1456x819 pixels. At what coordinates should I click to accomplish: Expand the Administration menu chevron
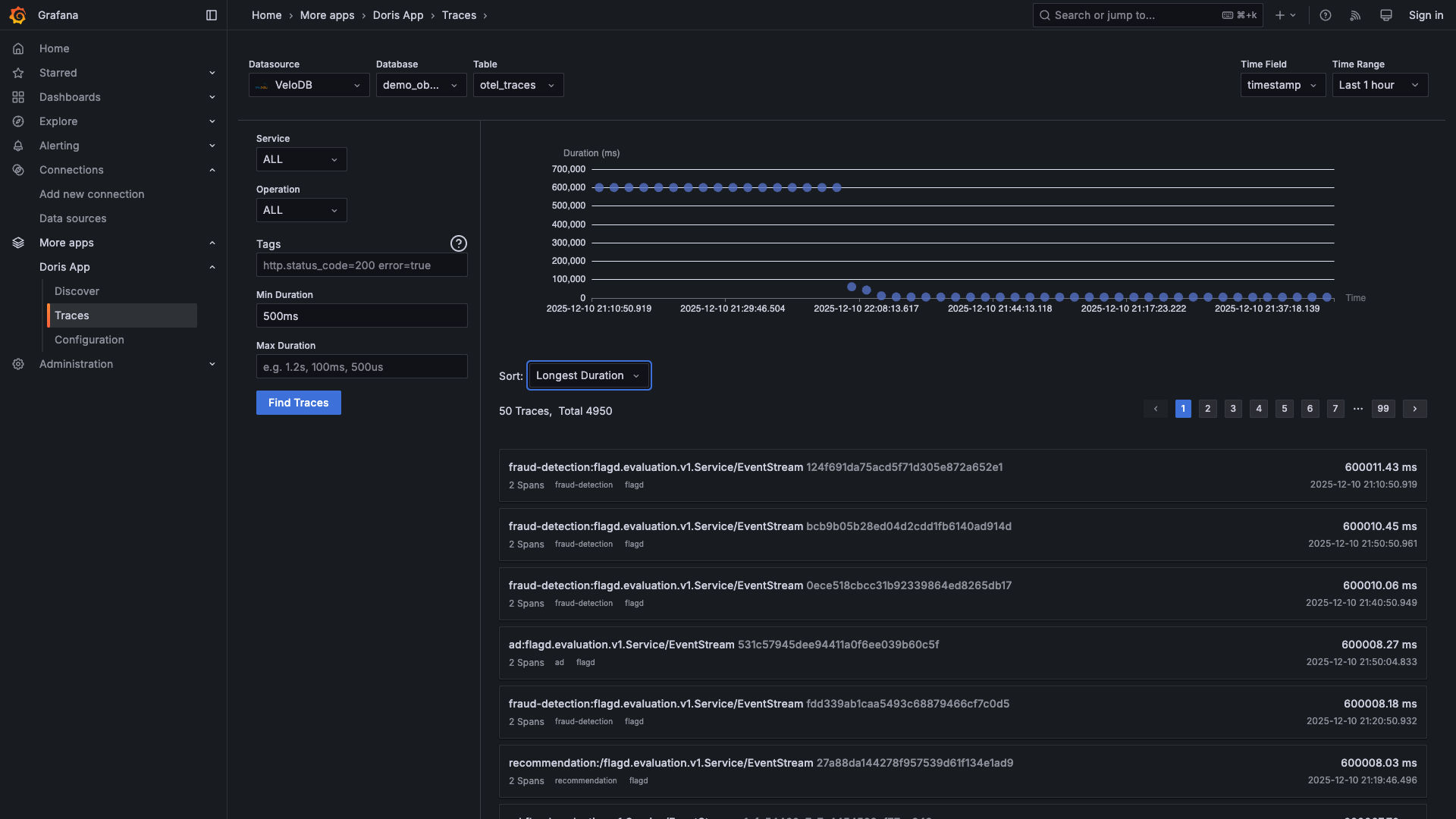coord(212,364)
